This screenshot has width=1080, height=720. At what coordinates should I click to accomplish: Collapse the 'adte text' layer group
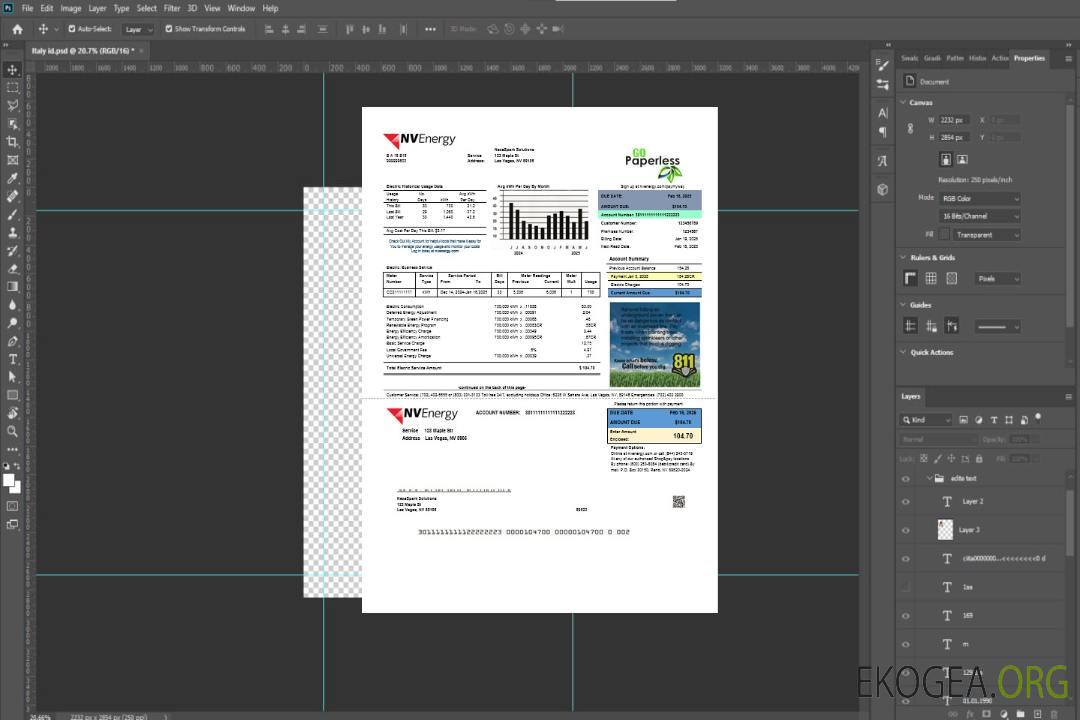(x=929, y=478)
